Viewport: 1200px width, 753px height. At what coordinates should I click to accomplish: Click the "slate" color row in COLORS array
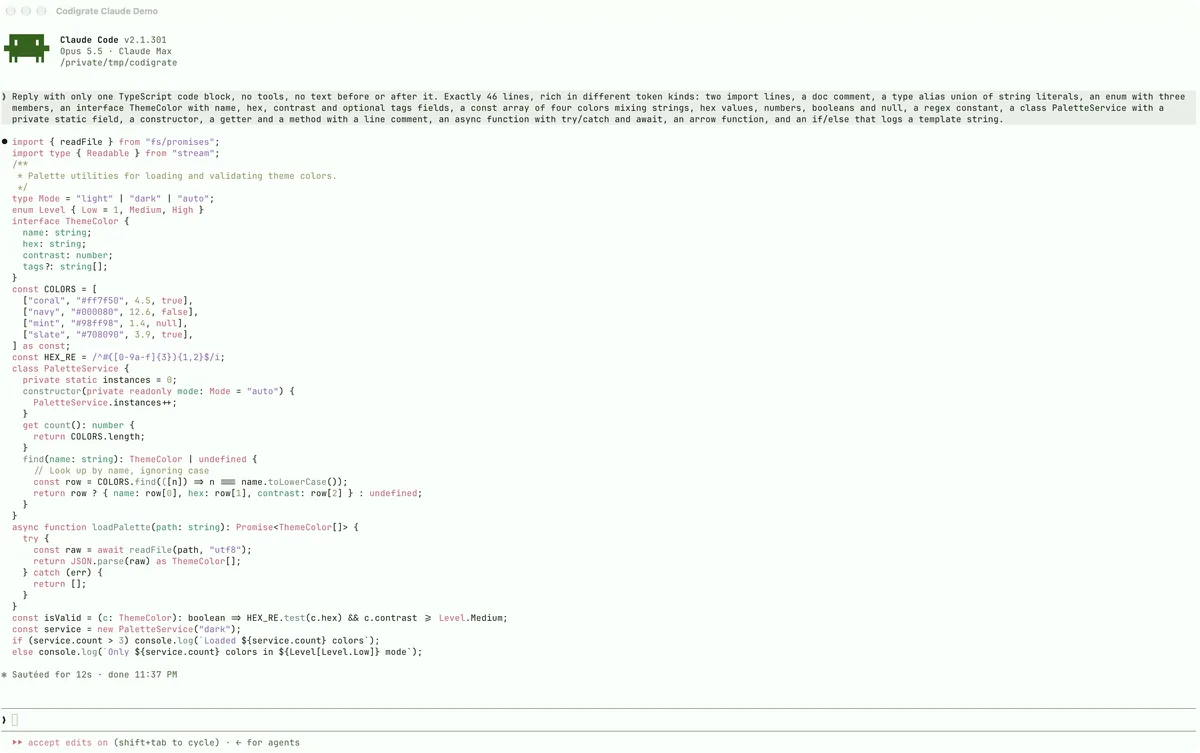[108, 334]
